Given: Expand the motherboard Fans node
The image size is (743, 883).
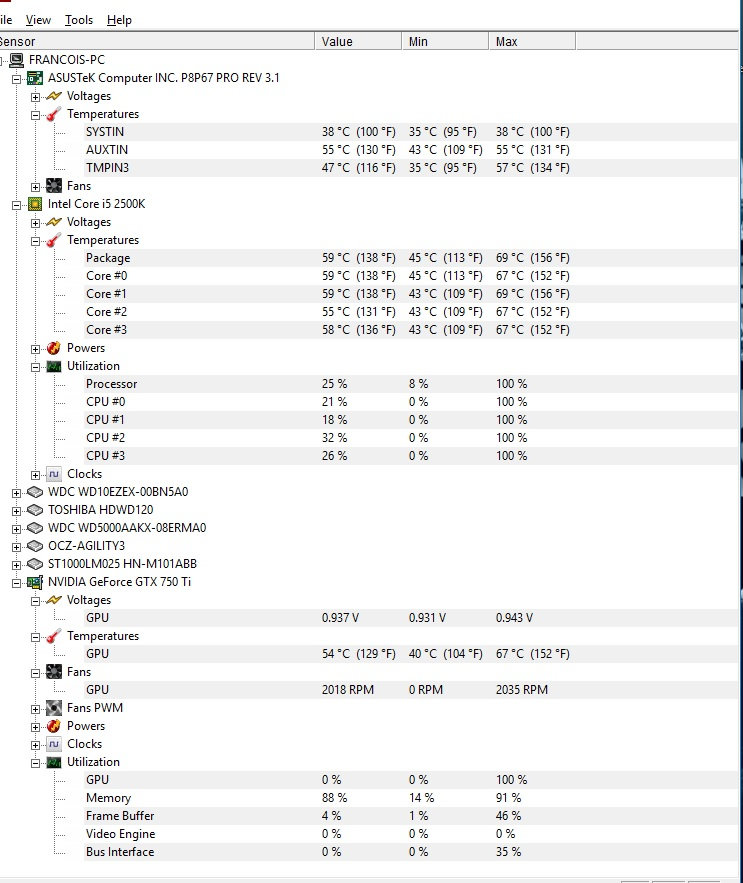Looking at the screenshot, I should [x=35, y=186].
